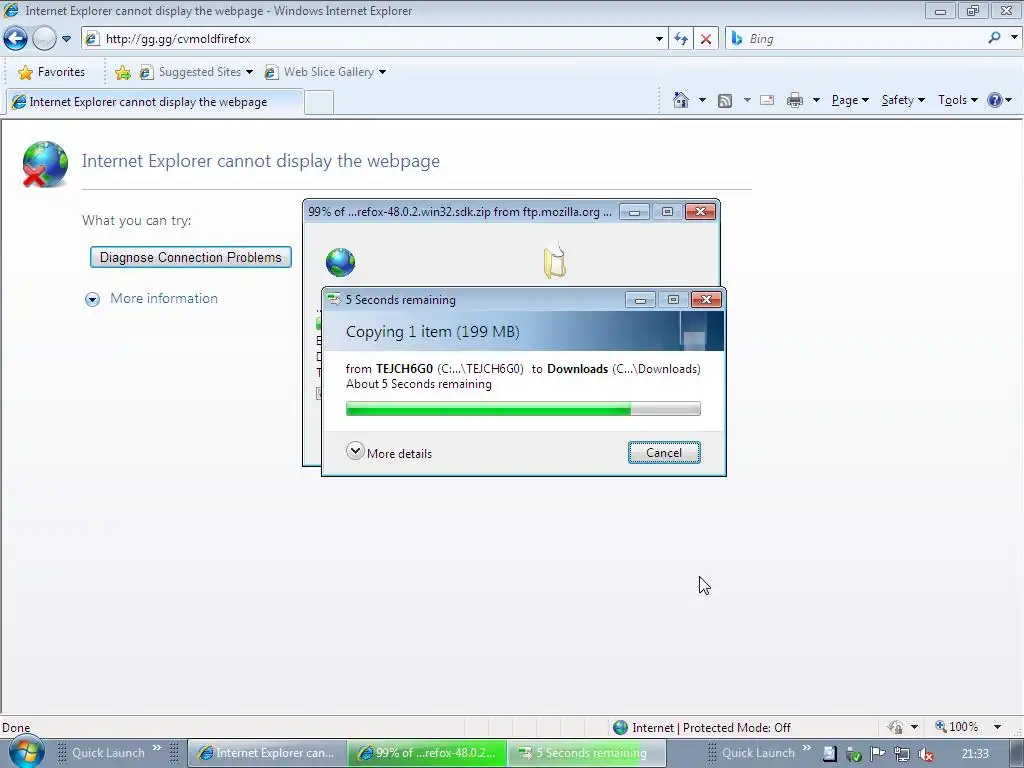
Task: Click the Stop loading red X icon
Action: [x=706, y=39]
